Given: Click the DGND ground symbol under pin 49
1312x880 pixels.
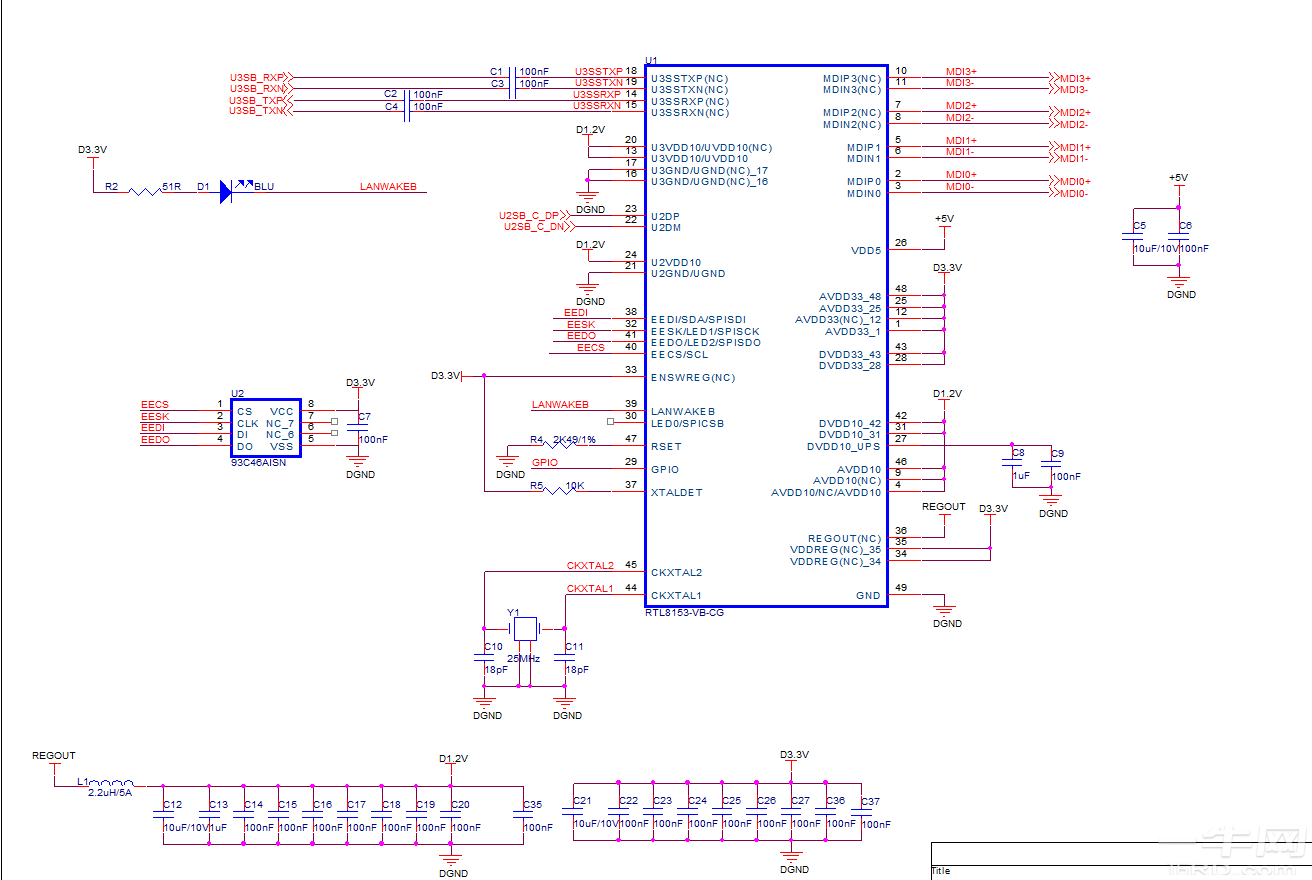Looking at the screenshot, I should tap(945, 608).
